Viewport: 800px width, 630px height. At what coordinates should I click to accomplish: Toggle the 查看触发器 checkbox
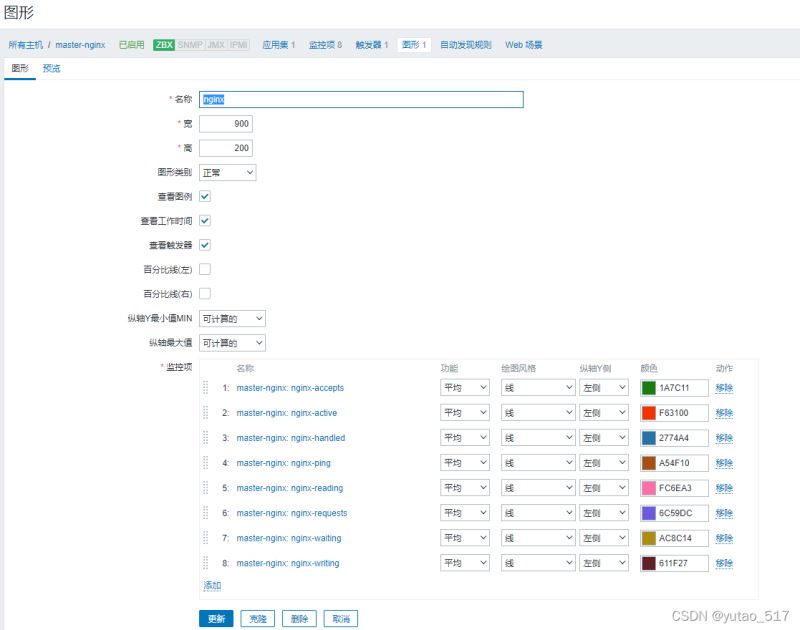click(x=205, y=245)
